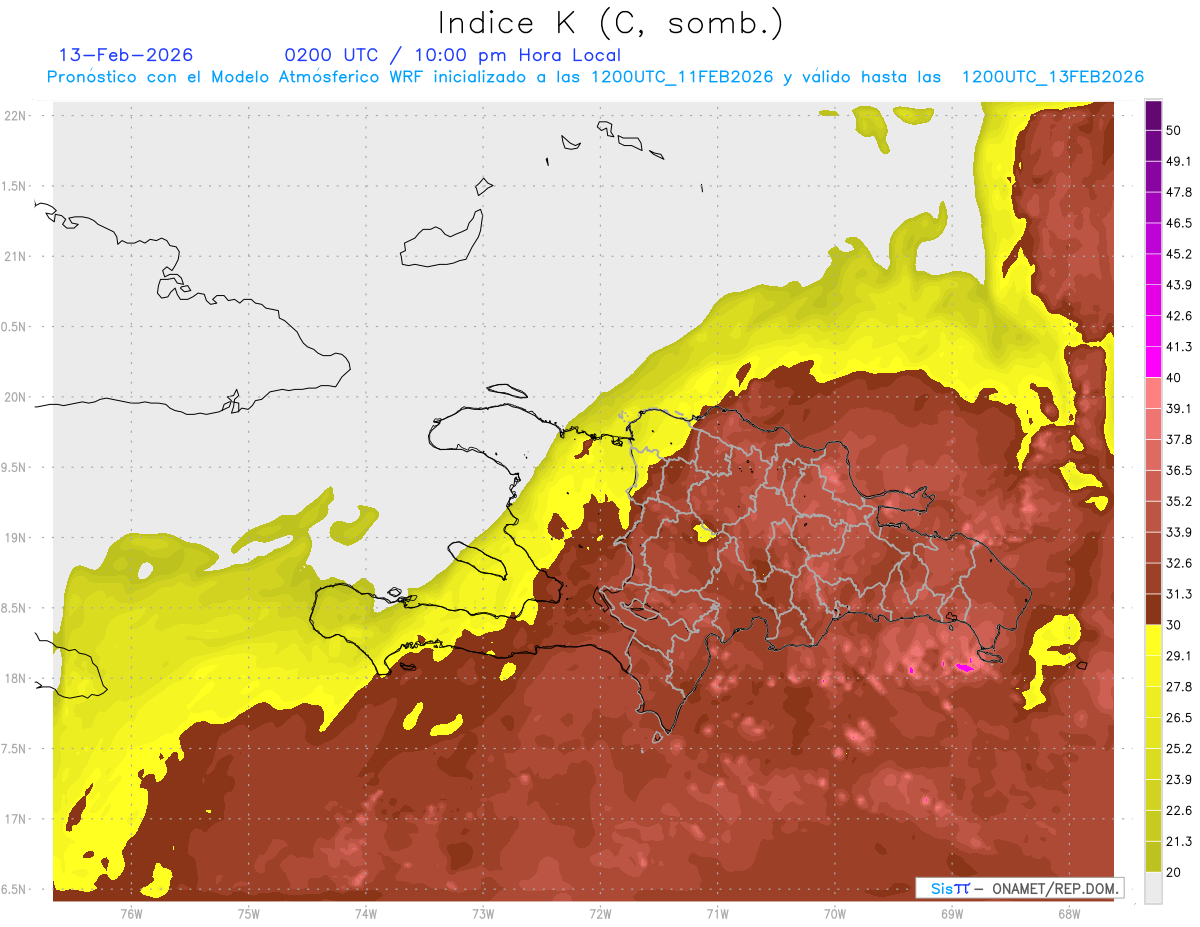This screenshot has width=1200, height=927.
Task: Click the "46.5" colorbar value
Action: tap(1179, 223)
